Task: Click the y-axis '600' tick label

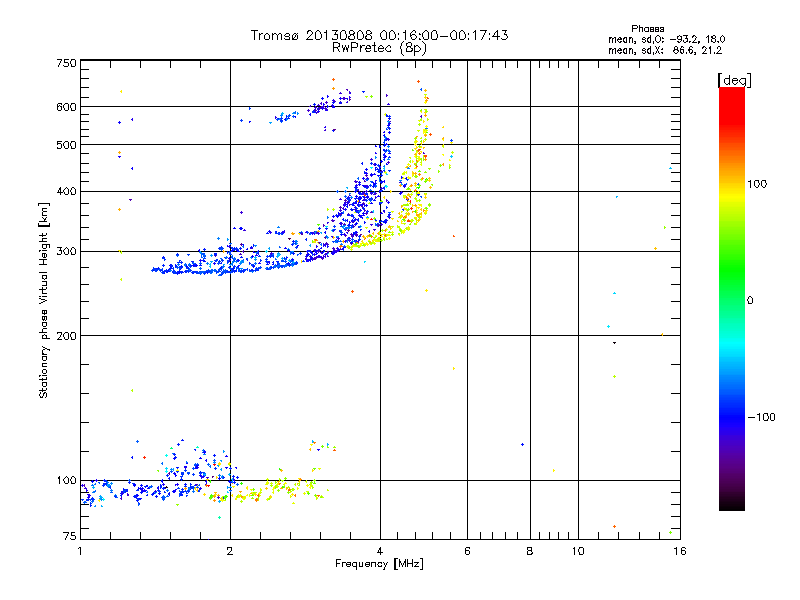Action: point(66,107)
